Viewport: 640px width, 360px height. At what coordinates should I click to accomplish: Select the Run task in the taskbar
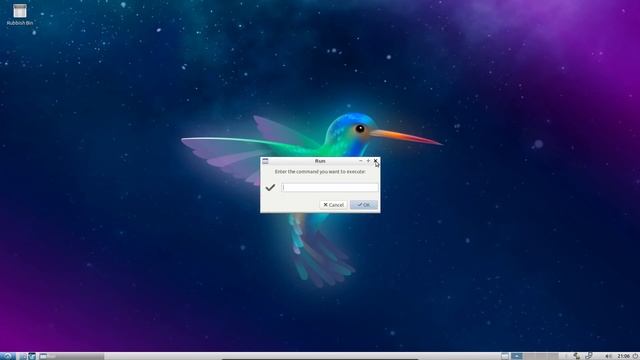click(x=71, y=356)
